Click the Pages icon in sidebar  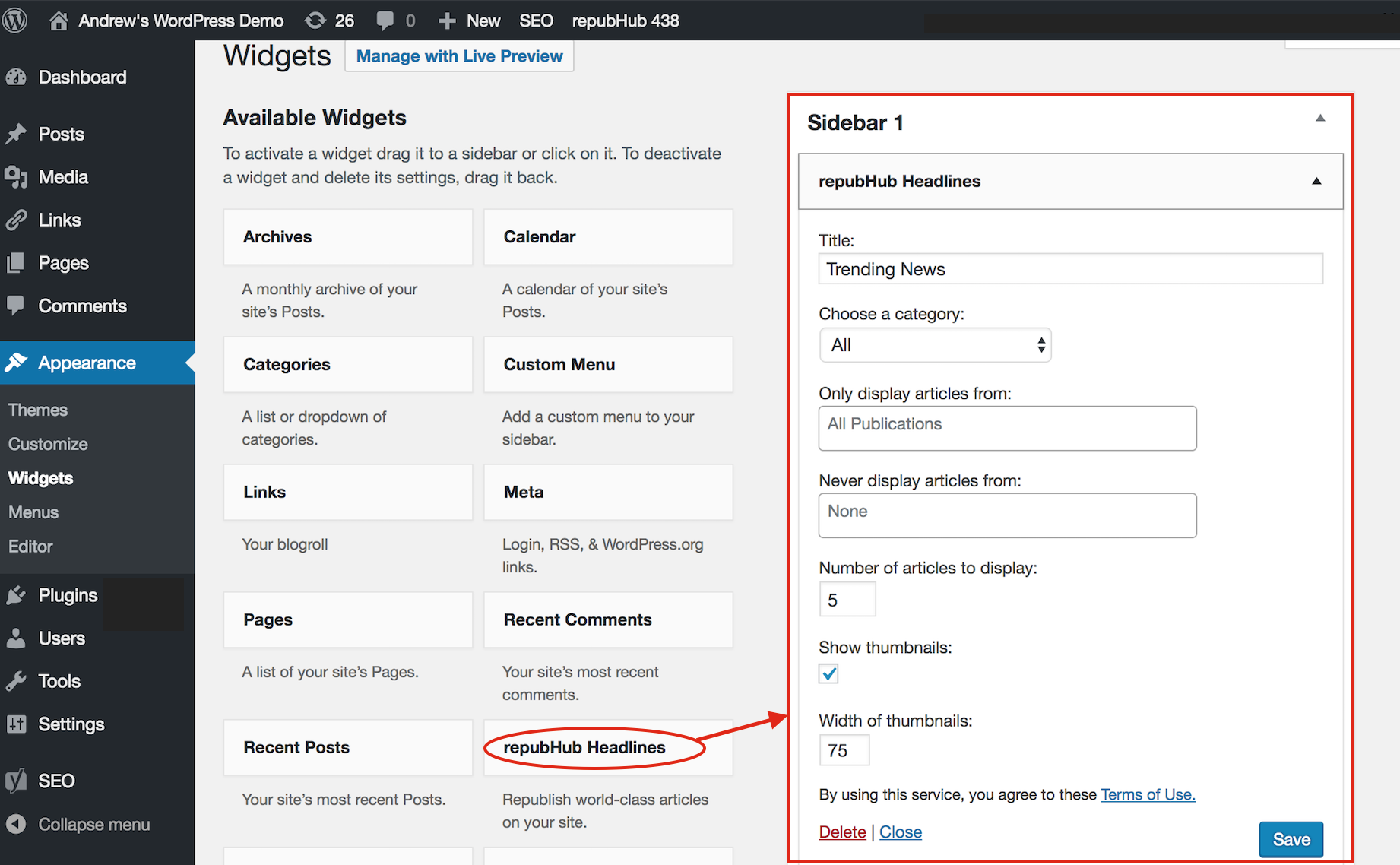(x=16, y=263)
